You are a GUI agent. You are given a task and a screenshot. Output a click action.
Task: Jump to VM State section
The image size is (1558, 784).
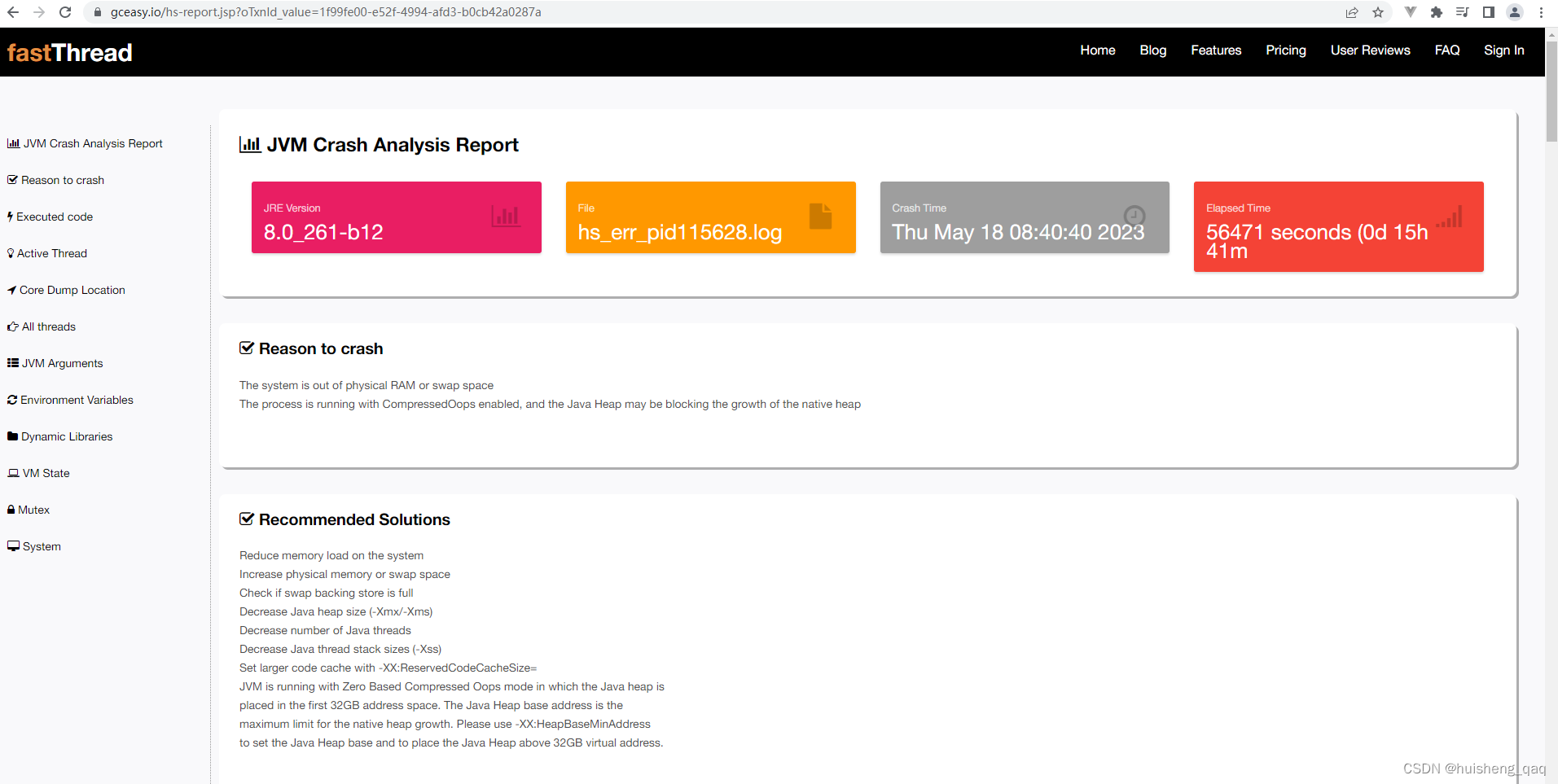pyautogui.click(x=38, y=473)
